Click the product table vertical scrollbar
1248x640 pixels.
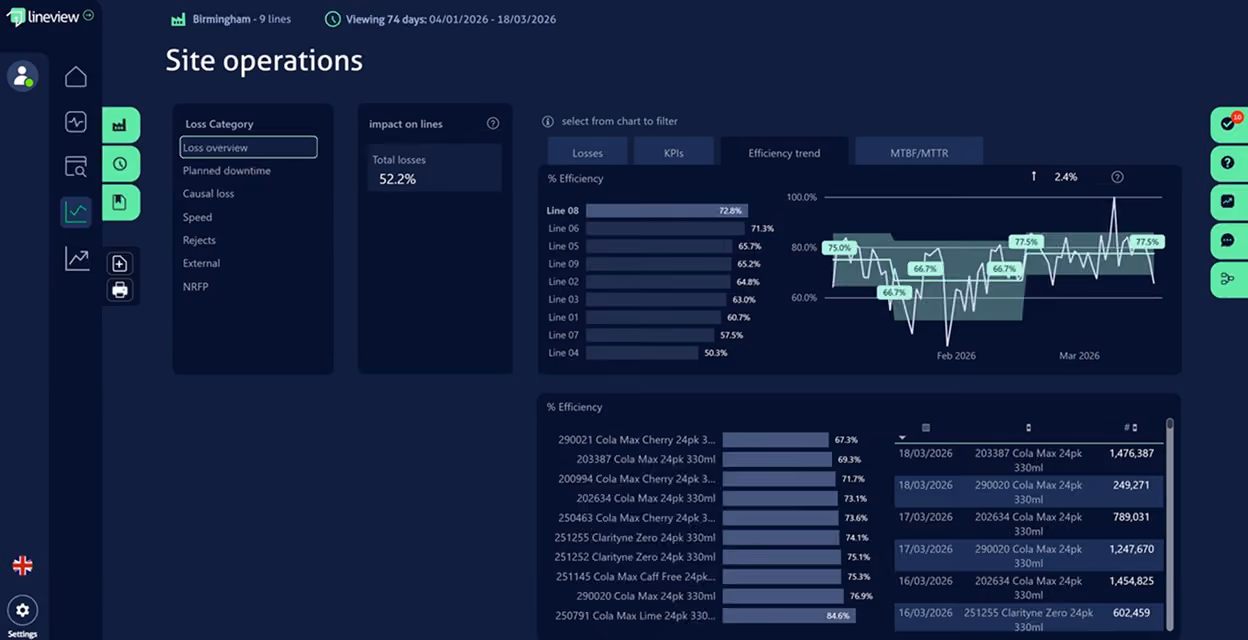(x=1170, y=525)
